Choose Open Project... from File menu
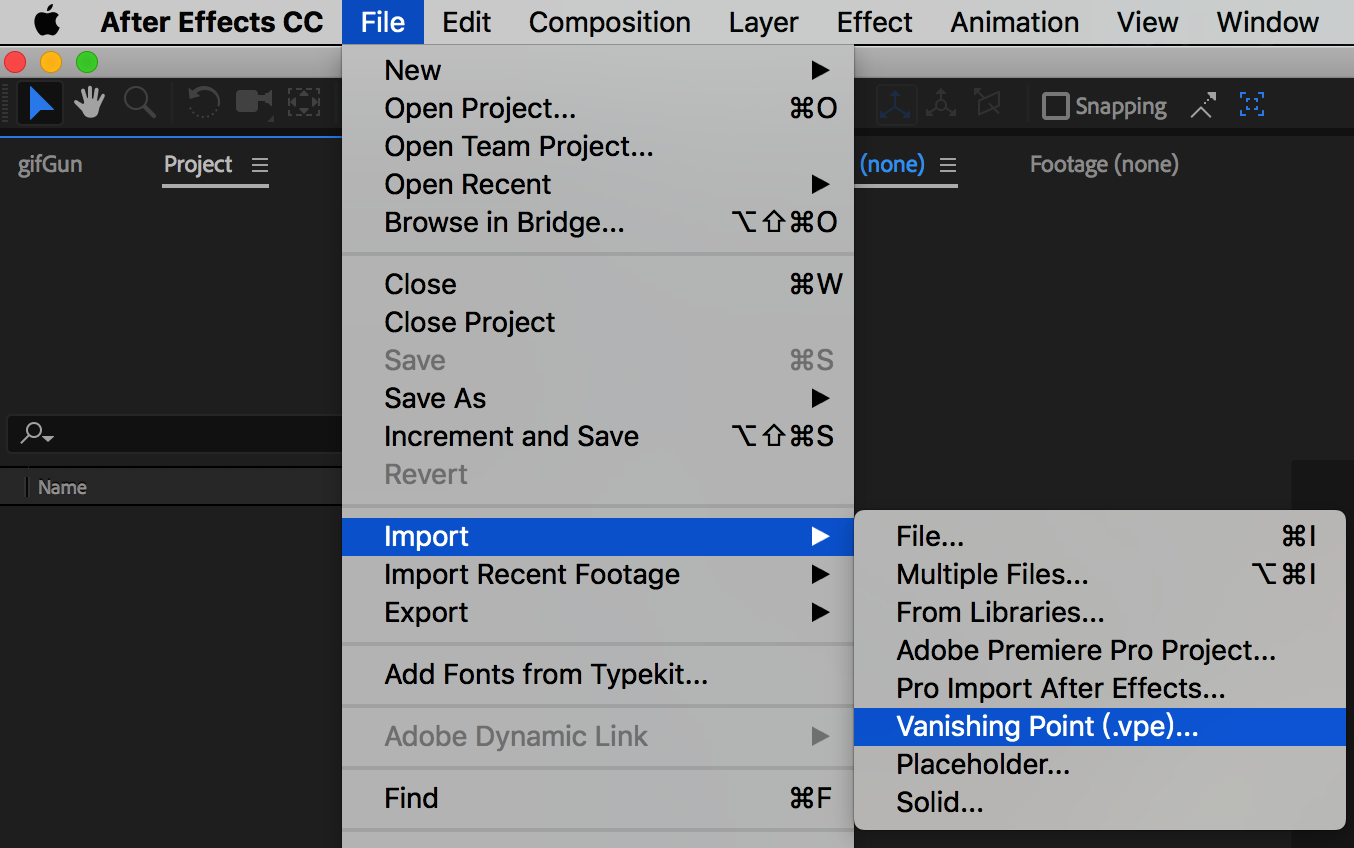Viewport: 1354px width, 848px height. tap(598, 108)
